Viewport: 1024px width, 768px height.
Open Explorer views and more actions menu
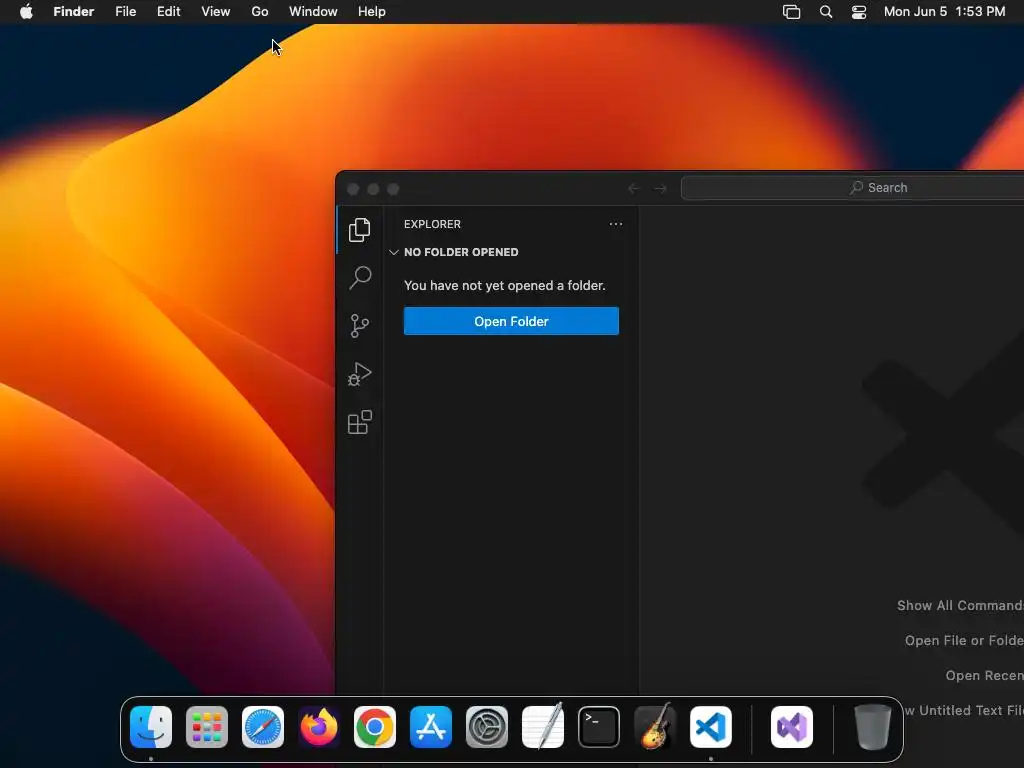point(616,224)
